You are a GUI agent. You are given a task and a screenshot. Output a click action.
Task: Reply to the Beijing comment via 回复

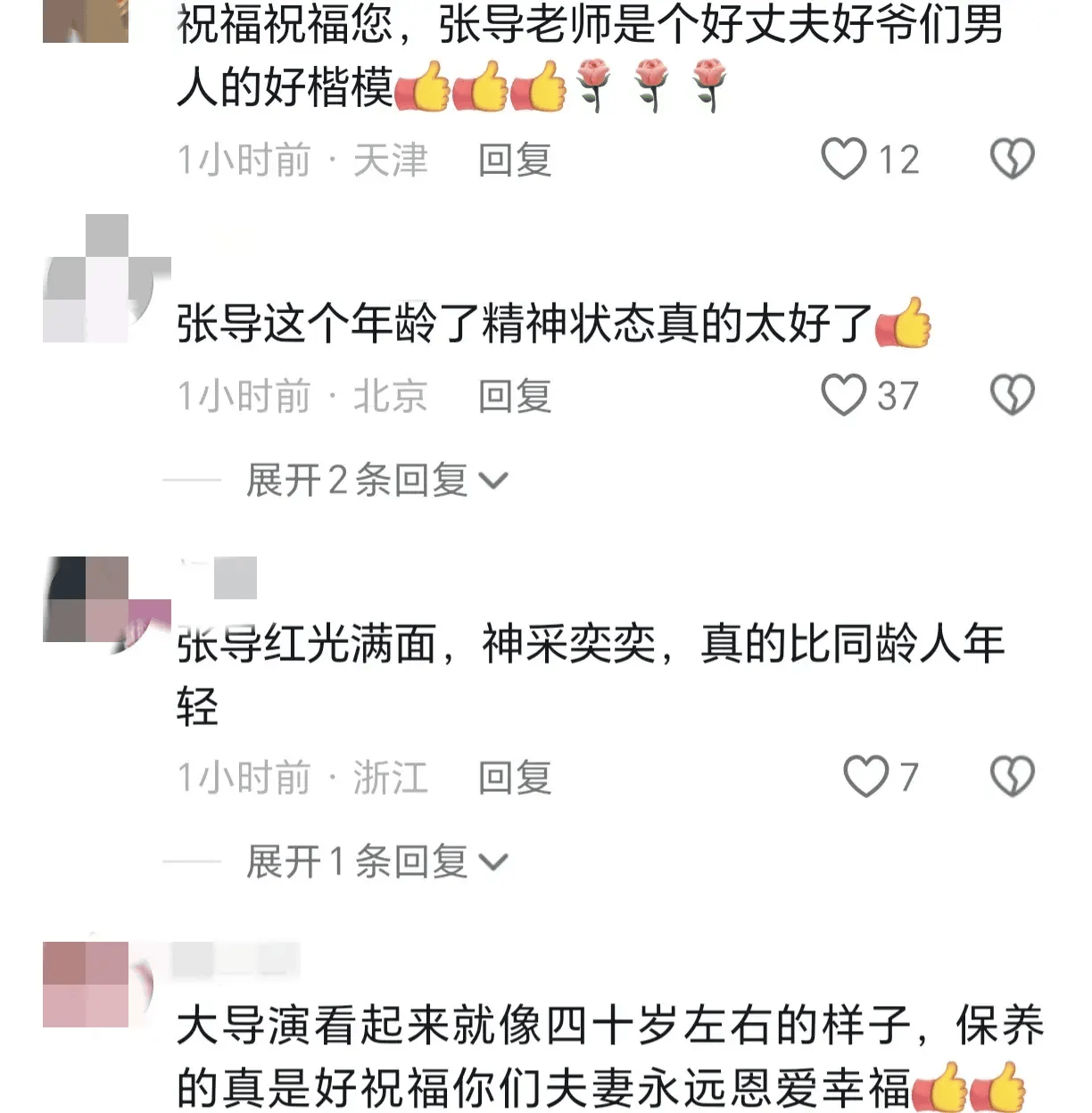pos(515,396)
